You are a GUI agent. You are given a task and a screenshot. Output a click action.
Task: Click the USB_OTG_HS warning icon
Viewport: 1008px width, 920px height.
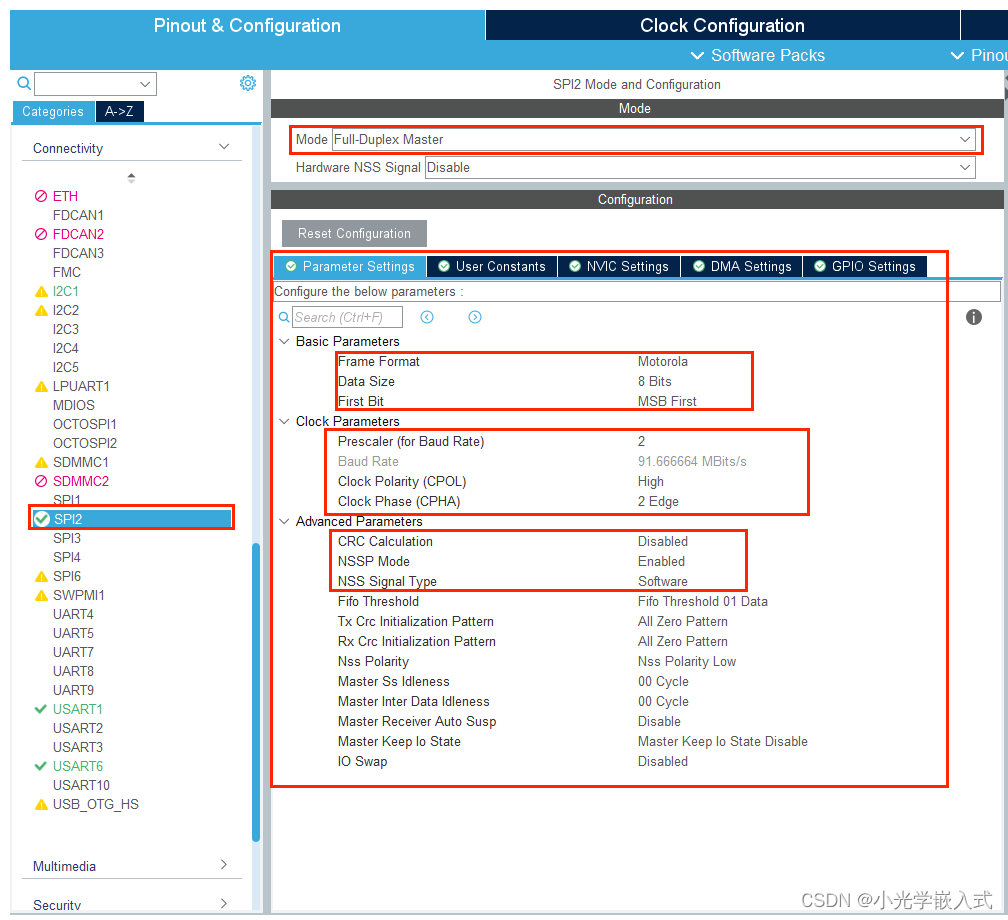pos(41,804)
